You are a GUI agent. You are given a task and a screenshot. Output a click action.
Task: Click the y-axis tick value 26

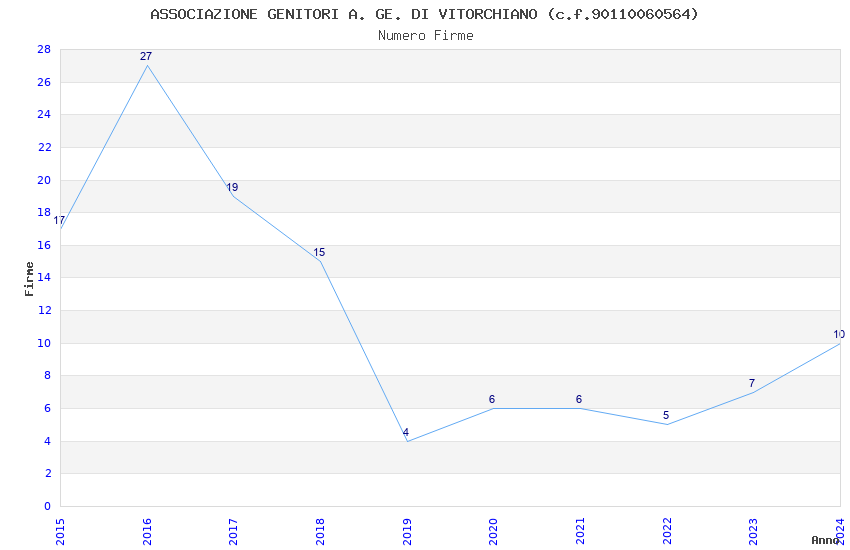44,82
